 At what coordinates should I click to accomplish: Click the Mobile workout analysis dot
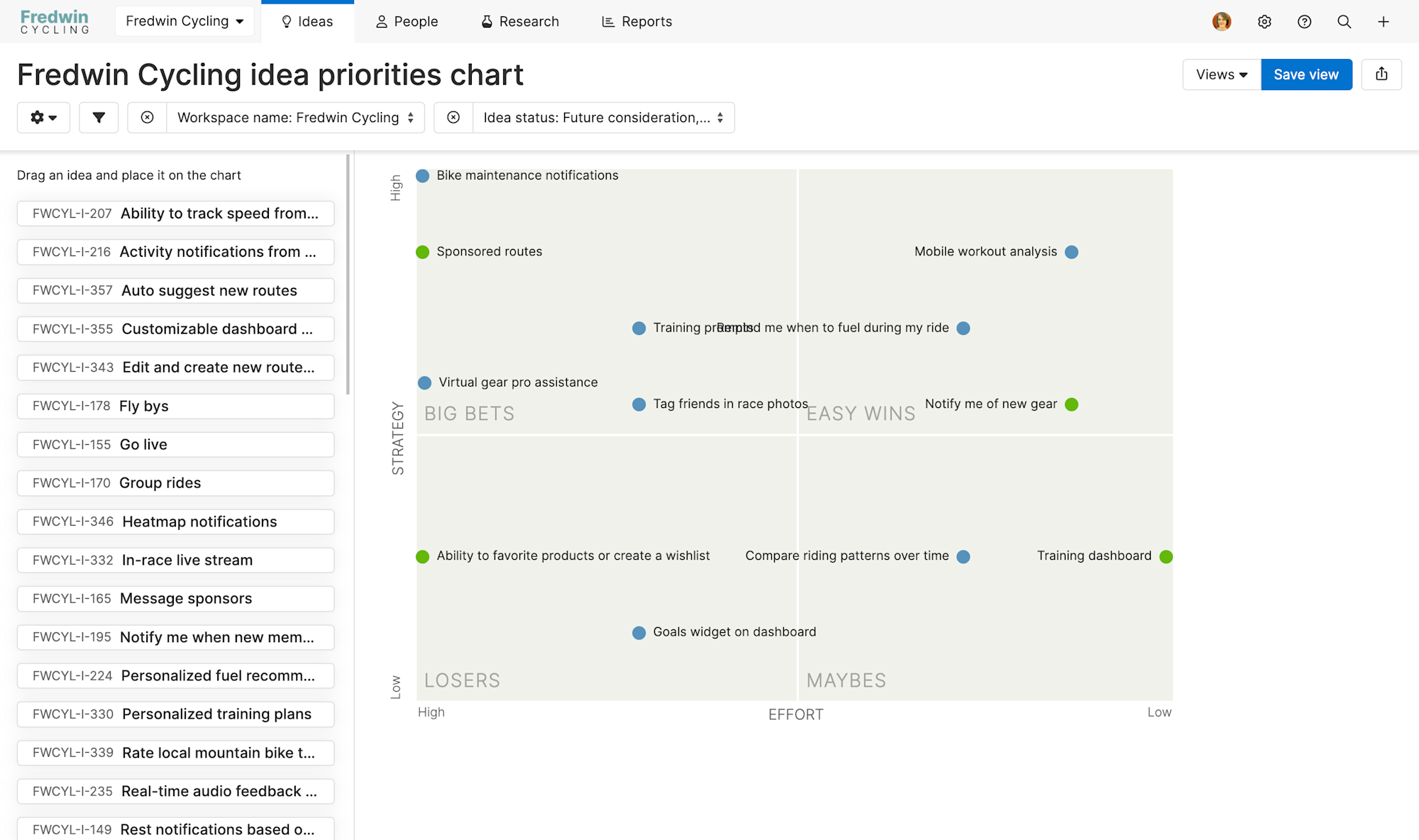point(1072,252)
